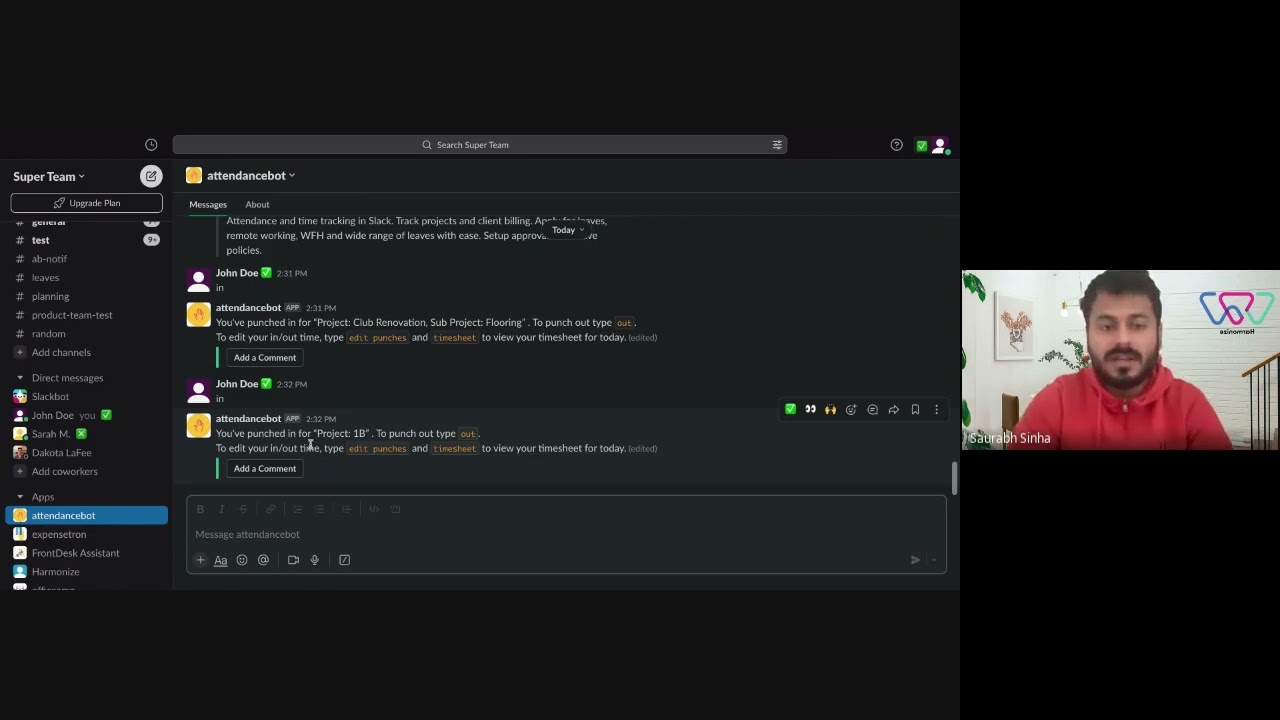The width and height of the screenshot is (1280, 720).
Task: Open attendancebot conversation details dropdown
Action: (251, 176)
